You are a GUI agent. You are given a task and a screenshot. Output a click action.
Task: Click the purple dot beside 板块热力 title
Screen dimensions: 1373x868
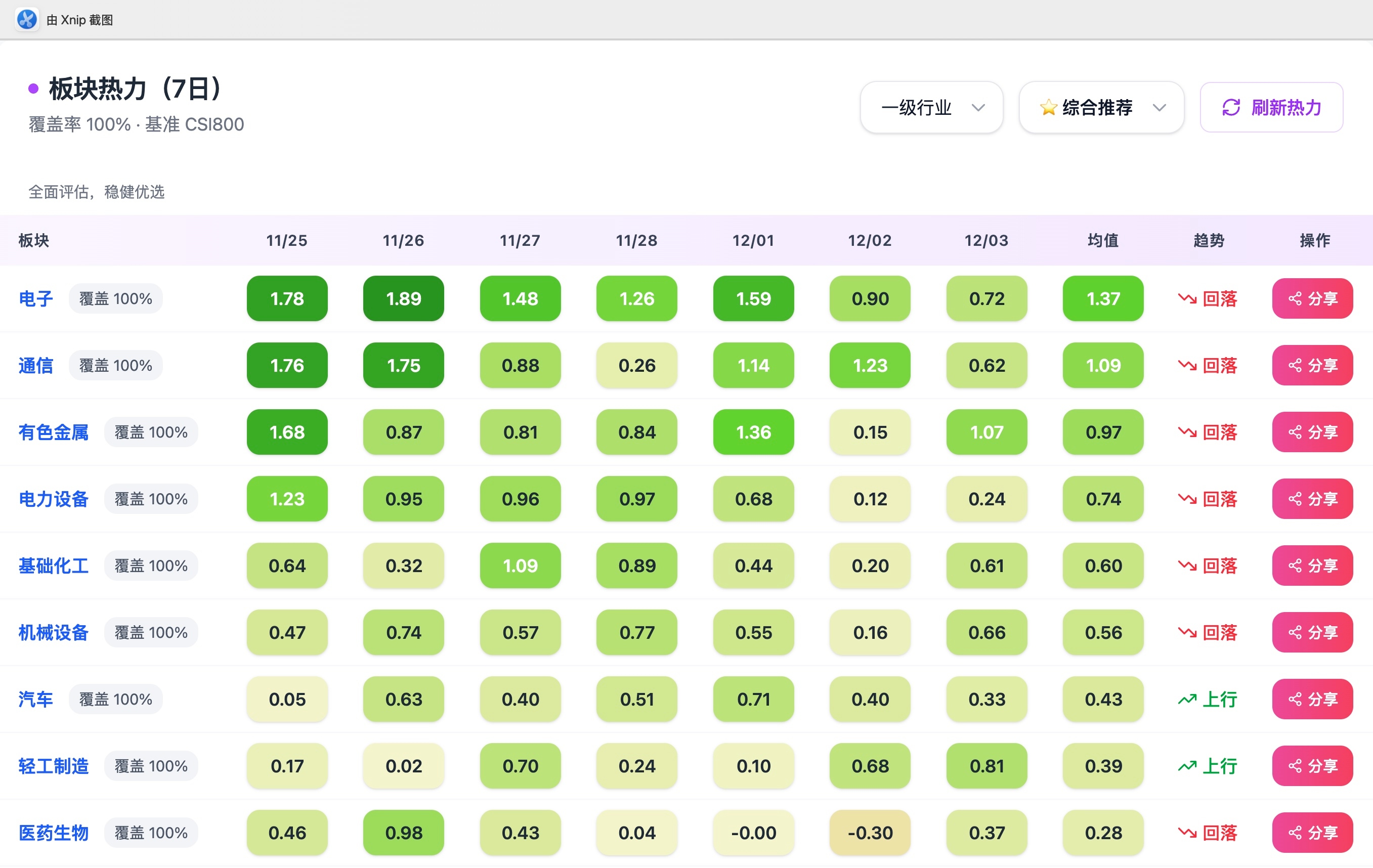tap(33, 89)
